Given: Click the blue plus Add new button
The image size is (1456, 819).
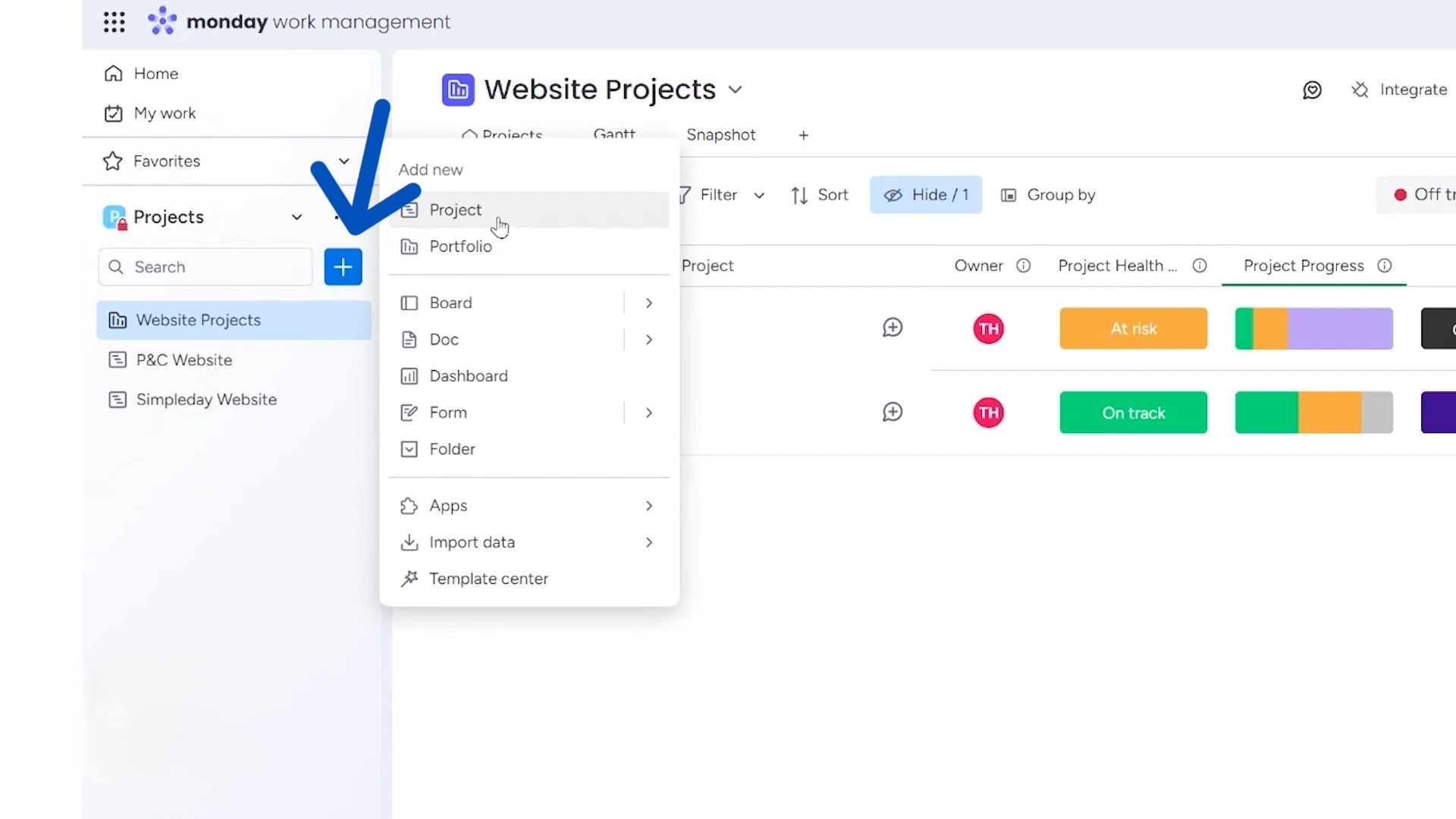Looking at the screenshot, I should [x=342, y=266].
